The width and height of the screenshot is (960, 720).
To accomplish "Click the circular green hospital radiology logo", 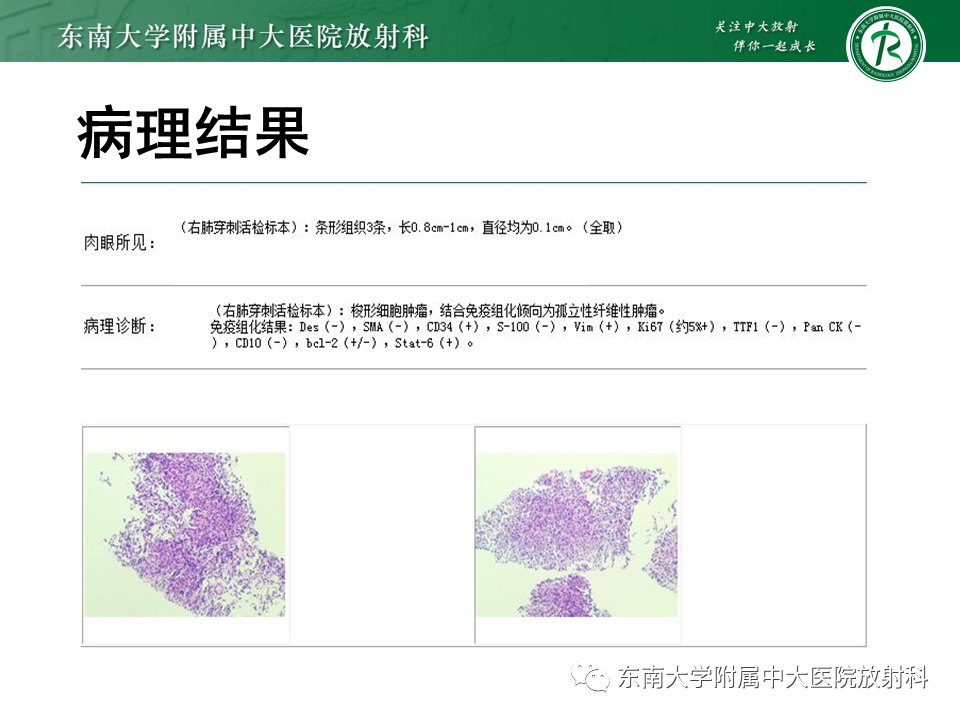I will 886,44.
